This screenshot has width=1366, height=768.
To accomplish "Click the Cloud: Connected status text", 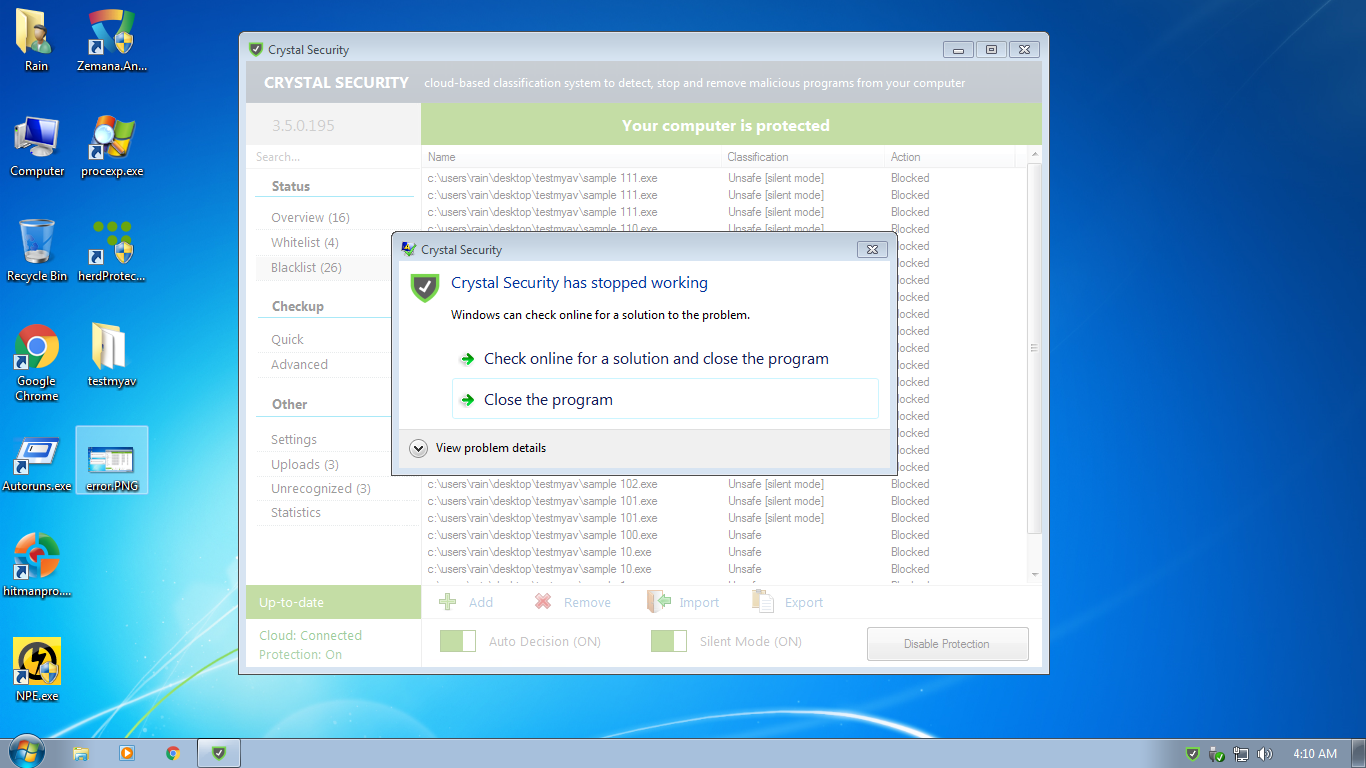I will 310,635.
